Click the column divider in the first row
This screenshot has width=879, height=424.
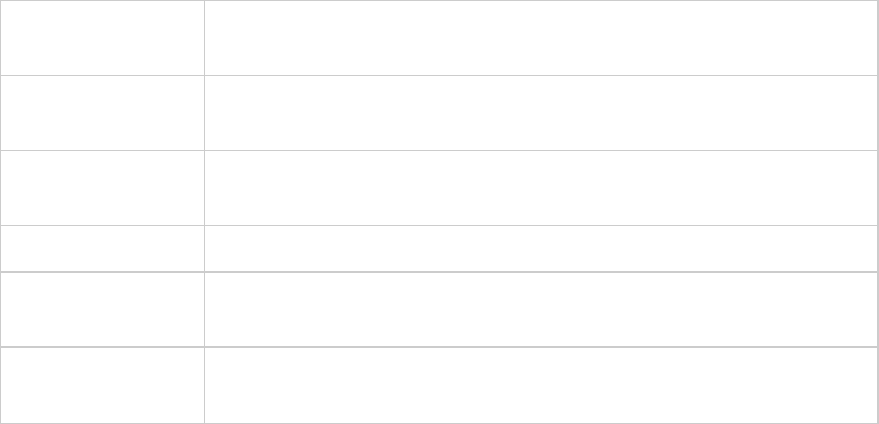pos(204,38)
